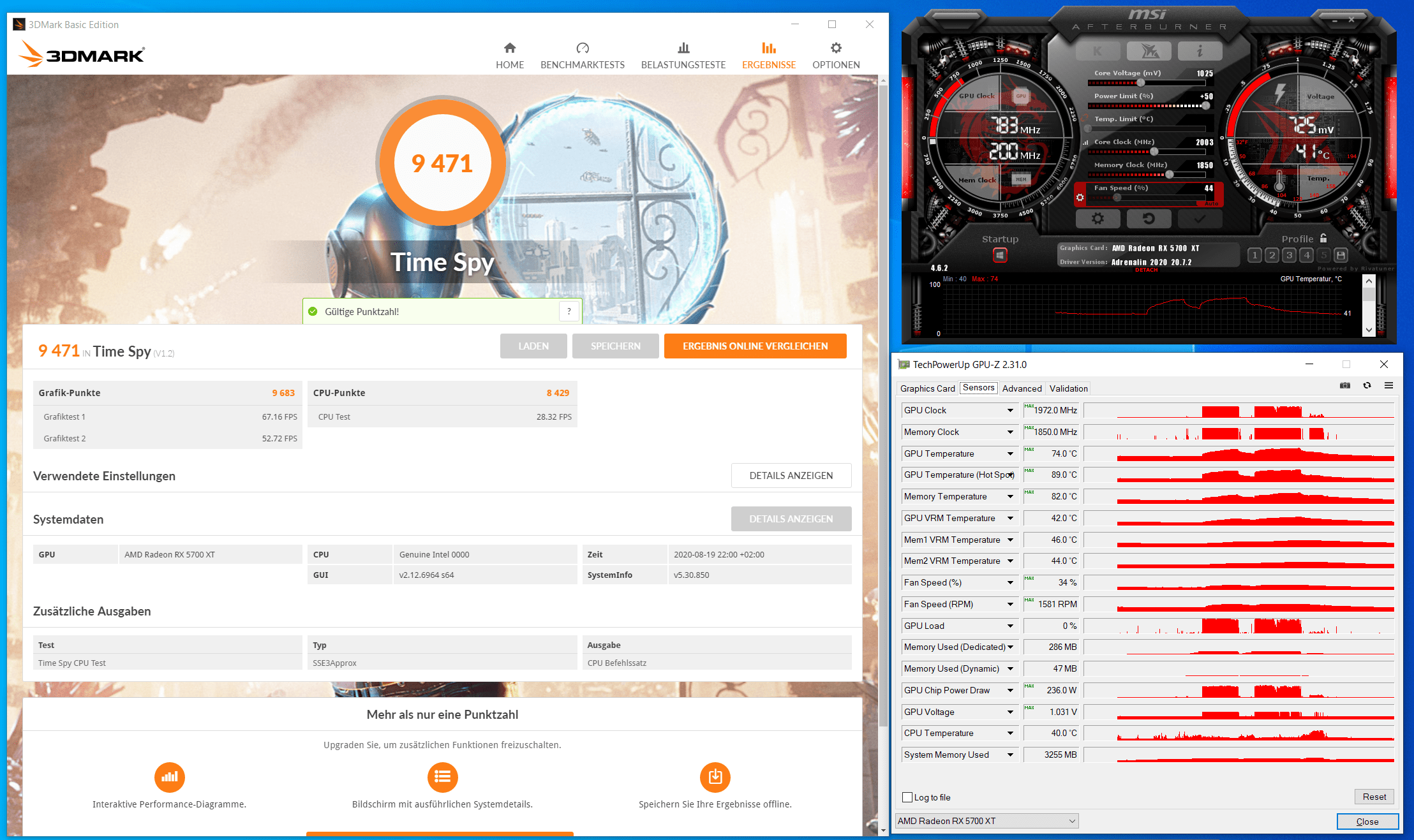
Task: Click the 3DMark logo
Action: (x=82, y=54)
